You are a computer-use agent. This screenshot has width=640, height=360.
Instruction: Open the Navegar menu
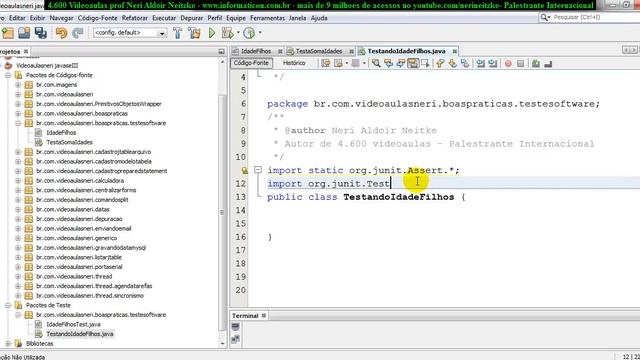[x=61, y=18]
